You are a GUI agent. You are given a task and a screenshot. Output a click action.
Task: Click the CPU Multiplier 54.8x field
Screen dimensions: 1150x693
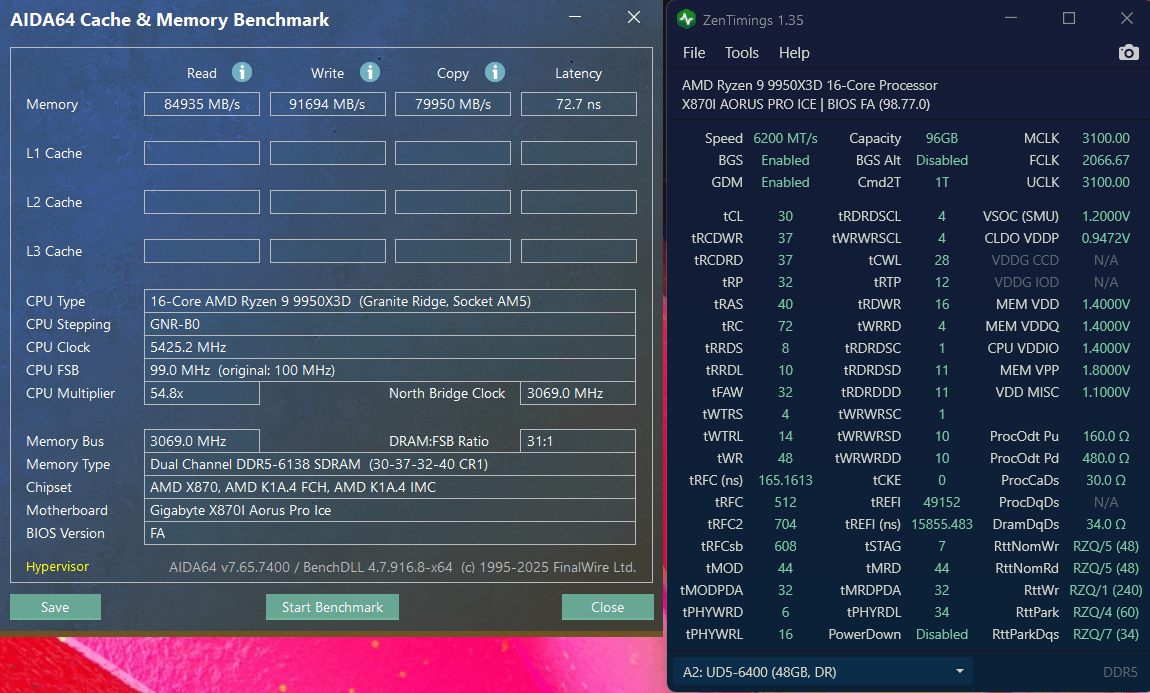[202, 393]
